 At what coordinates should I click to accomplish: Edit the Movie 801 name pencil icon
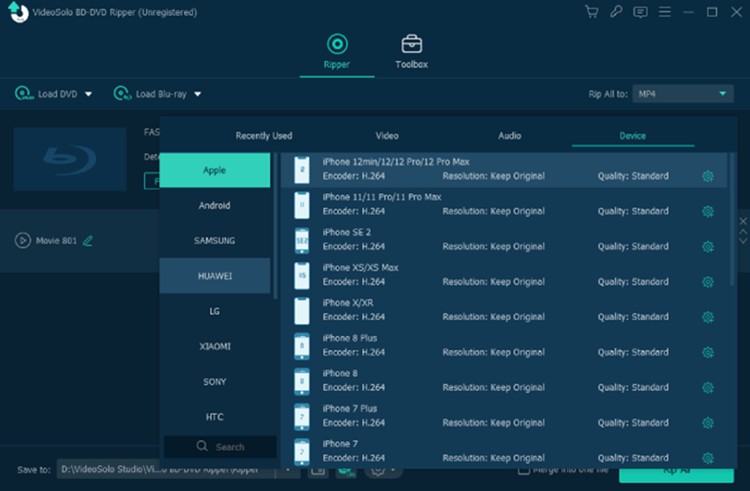pyautogui.click(x=88, y=240)
